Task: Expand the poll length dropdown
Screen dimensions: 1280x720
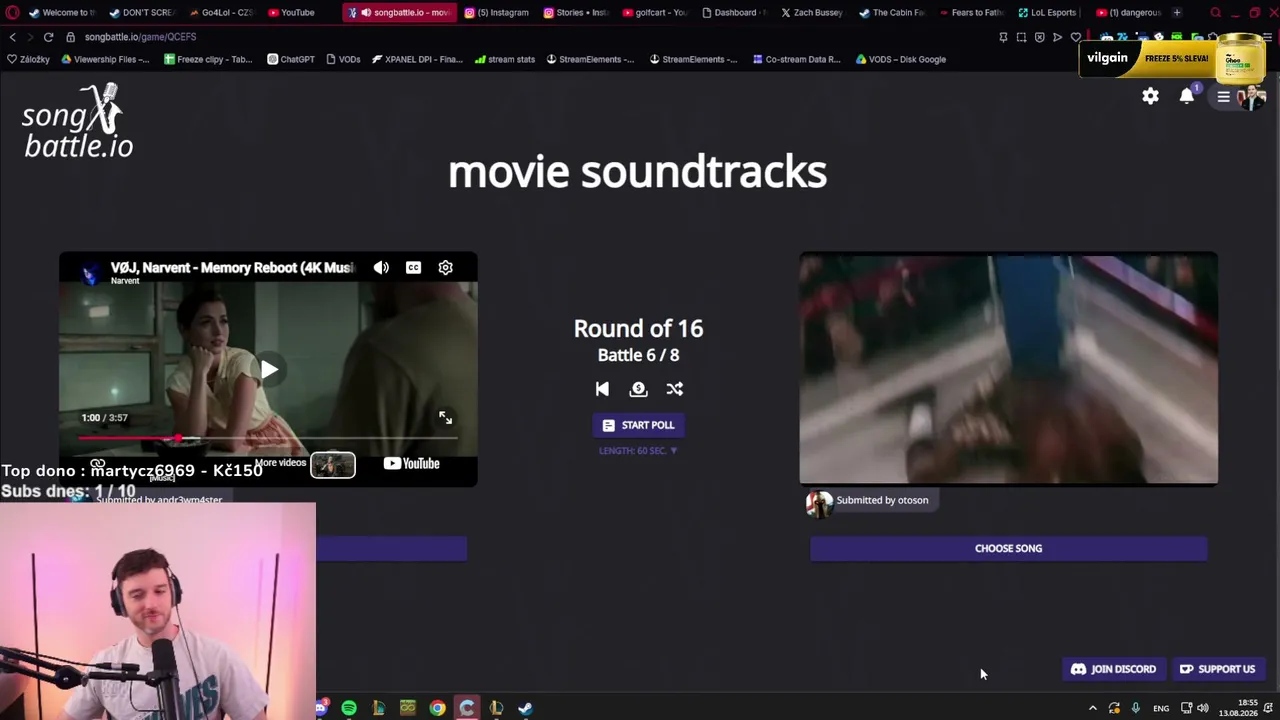Action: 638,451
